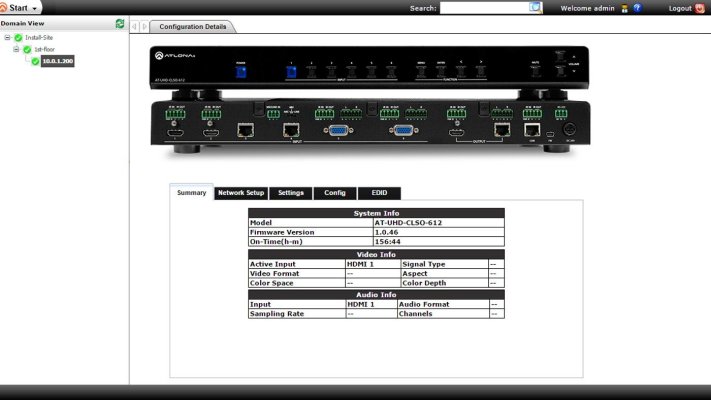Click the green status icon for Install-Site
The image size is (711, 400).
pyautogui.click(x=18, y=37)
